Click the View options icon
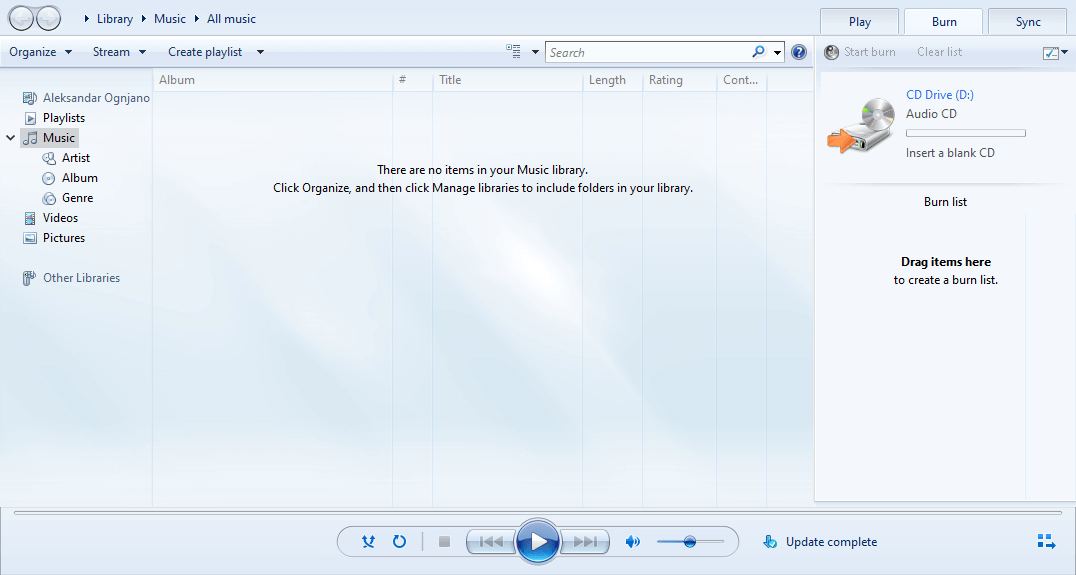The width and height of the screenshot is (1076, 575). coord(513,51)
